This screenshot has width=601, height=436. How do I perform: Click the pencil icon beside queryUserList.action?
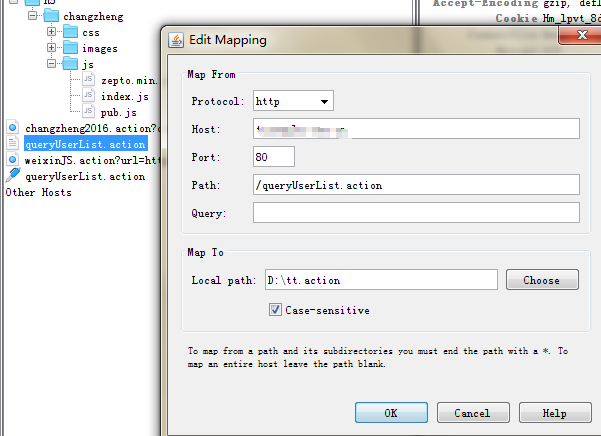point(13,175)
